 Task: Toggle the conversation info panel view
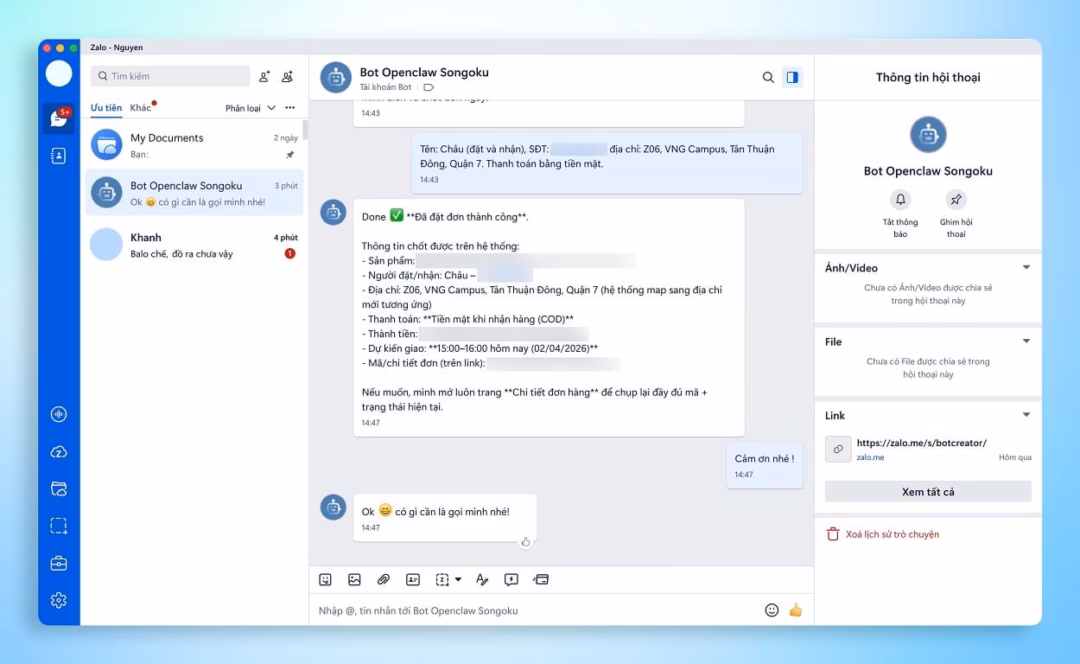coord(792,76)
